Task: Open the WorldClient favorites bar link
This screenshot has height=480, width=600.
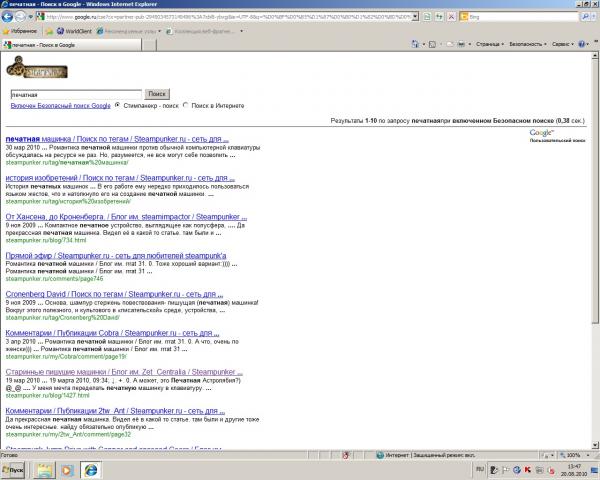Action: [x=74, y=31]
